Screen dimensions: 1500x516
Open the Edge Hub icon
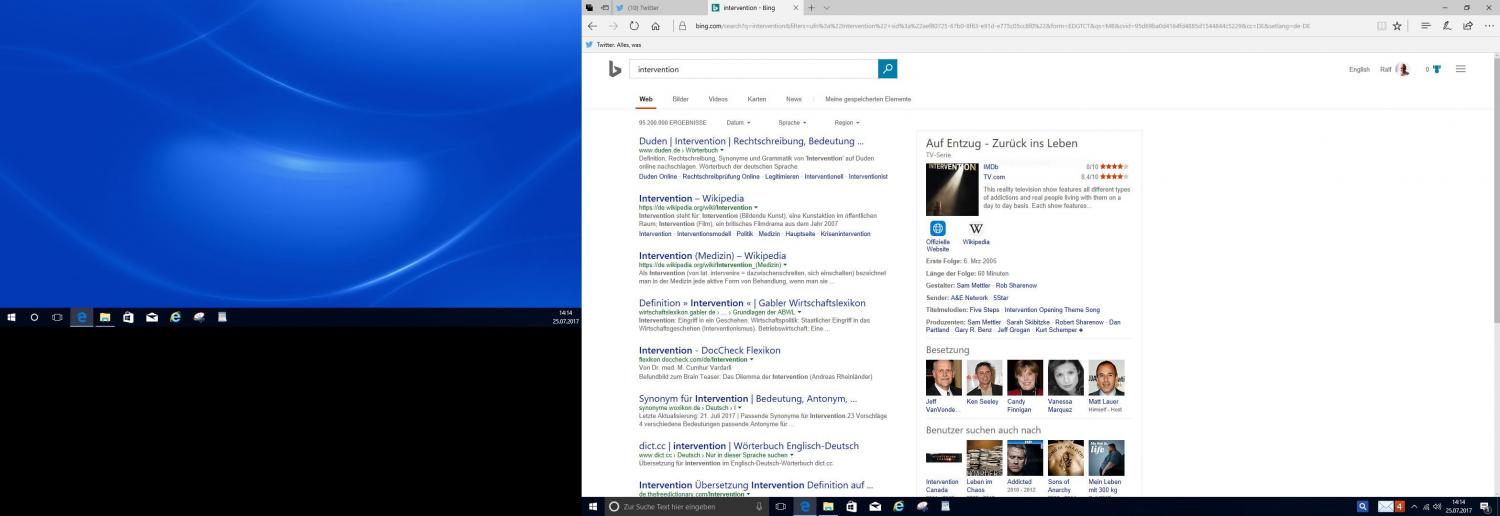coord(1425,26)
